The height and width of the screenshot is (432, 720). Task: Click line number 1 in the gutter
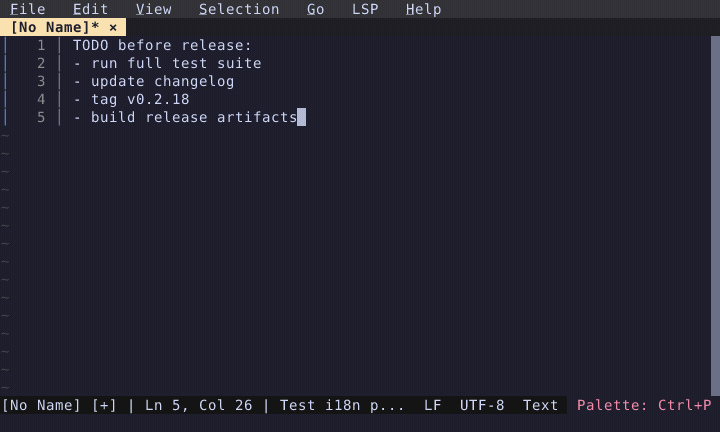(x=41, y=45)
